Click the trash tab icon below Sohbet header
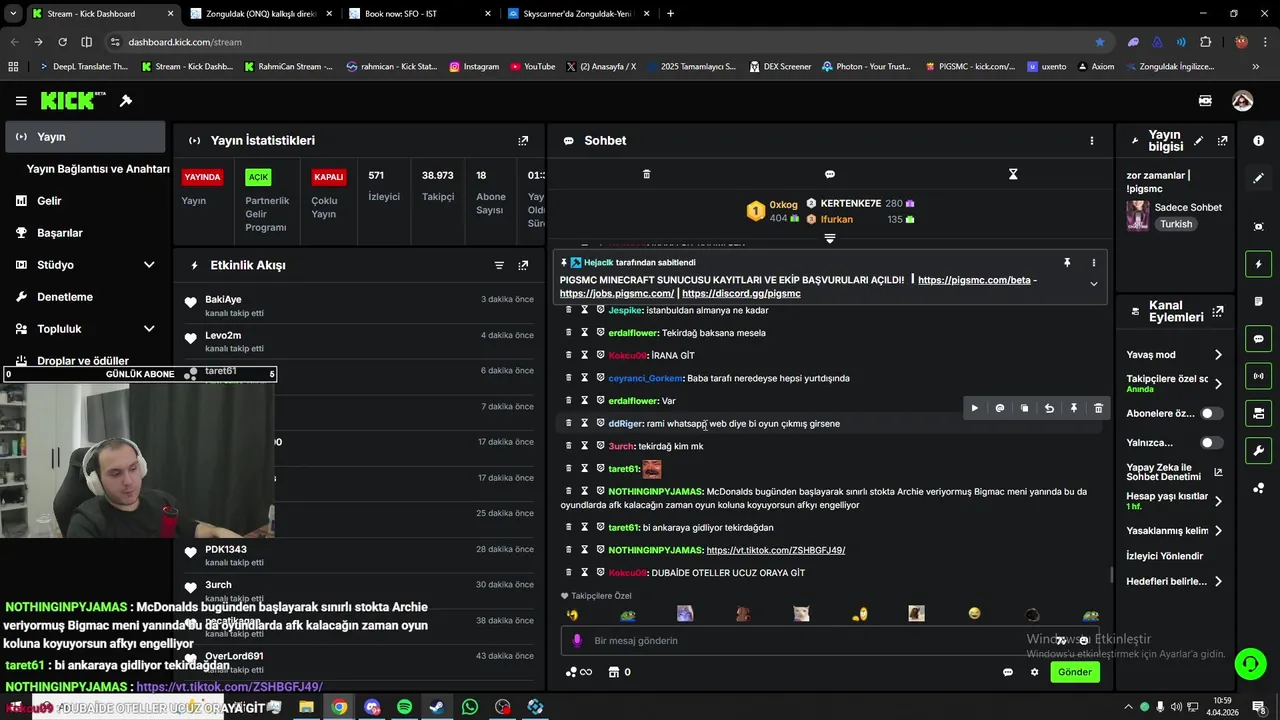 (x=646, y=174)
